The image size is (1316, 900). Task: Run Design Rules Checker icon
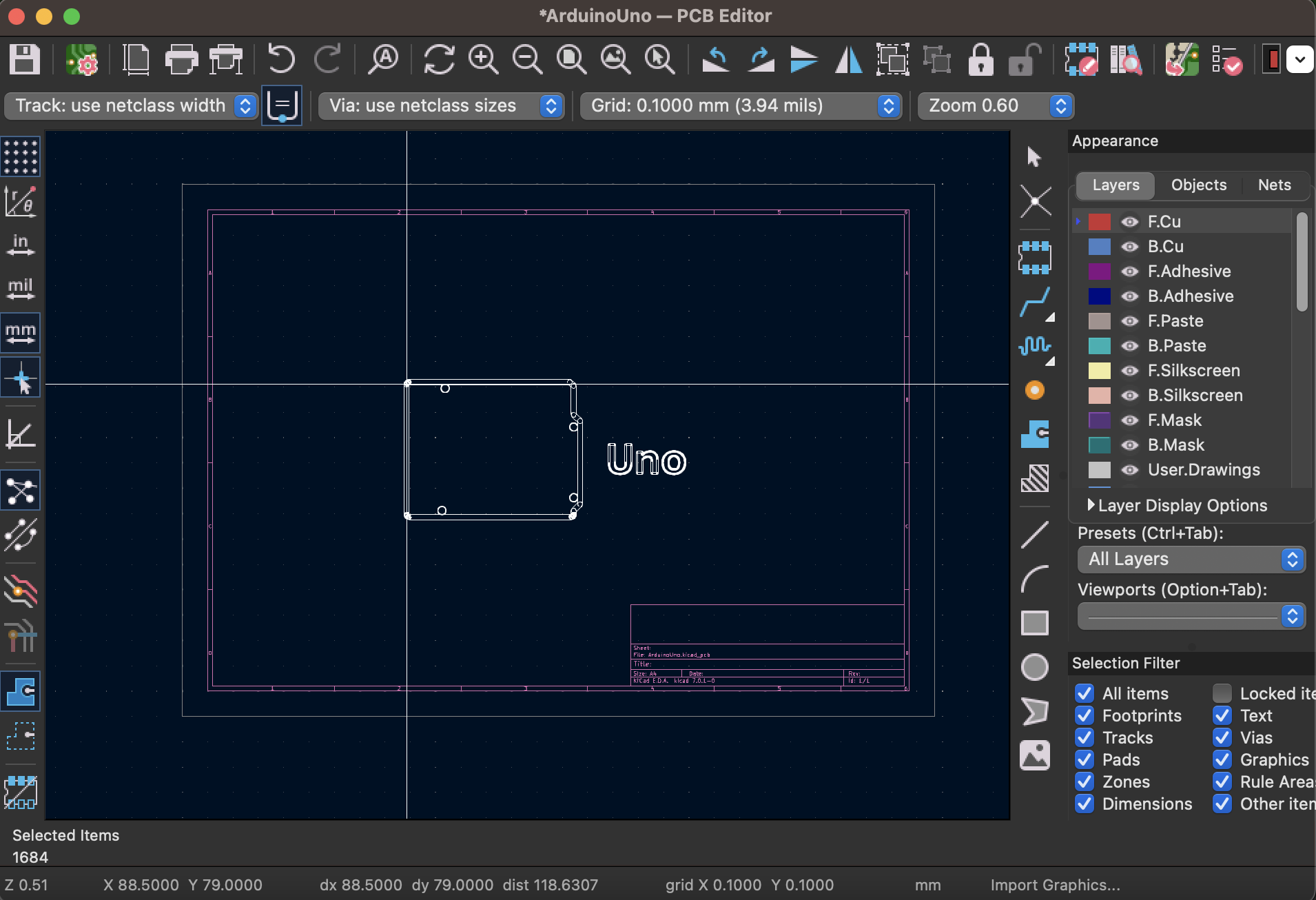1226,59
